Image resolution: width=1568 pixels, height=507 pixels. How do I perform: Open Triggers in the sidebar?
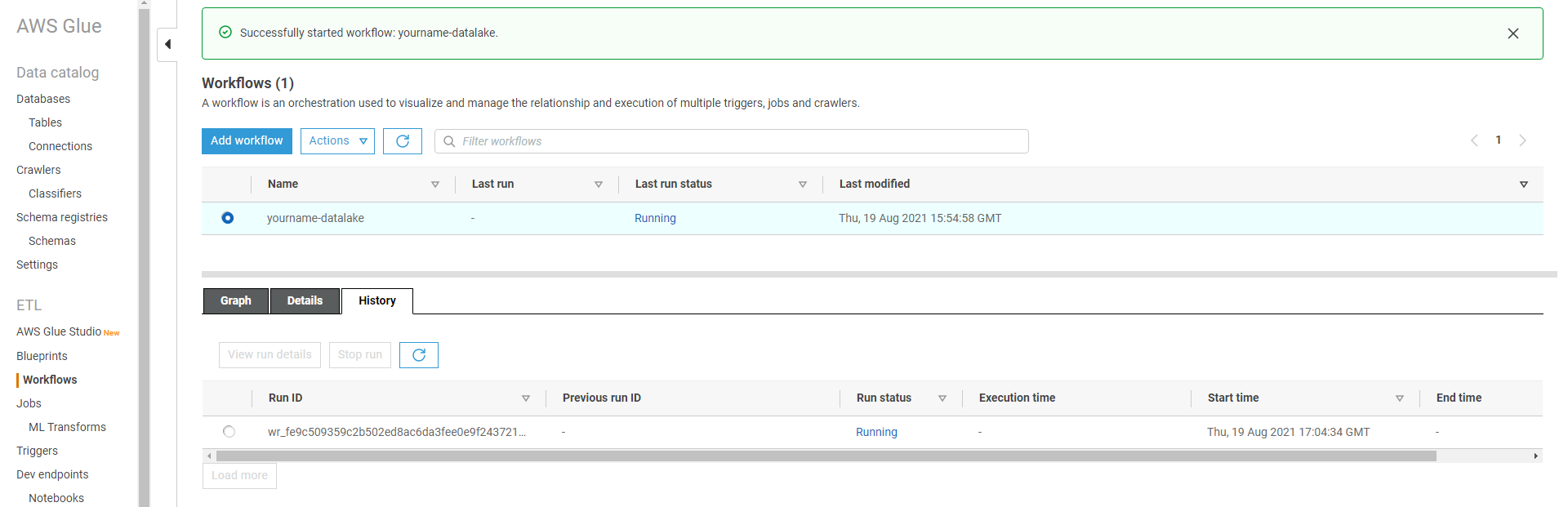(x=37, y=451)
